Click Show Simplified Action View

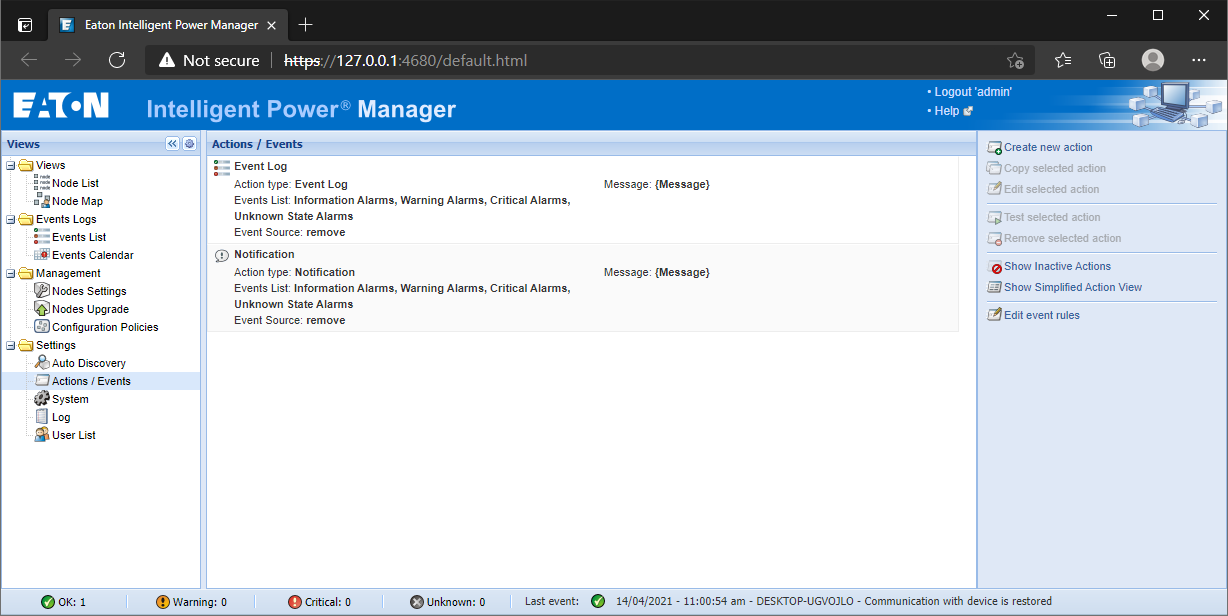pyautogui.click(x=1073, y=287)
